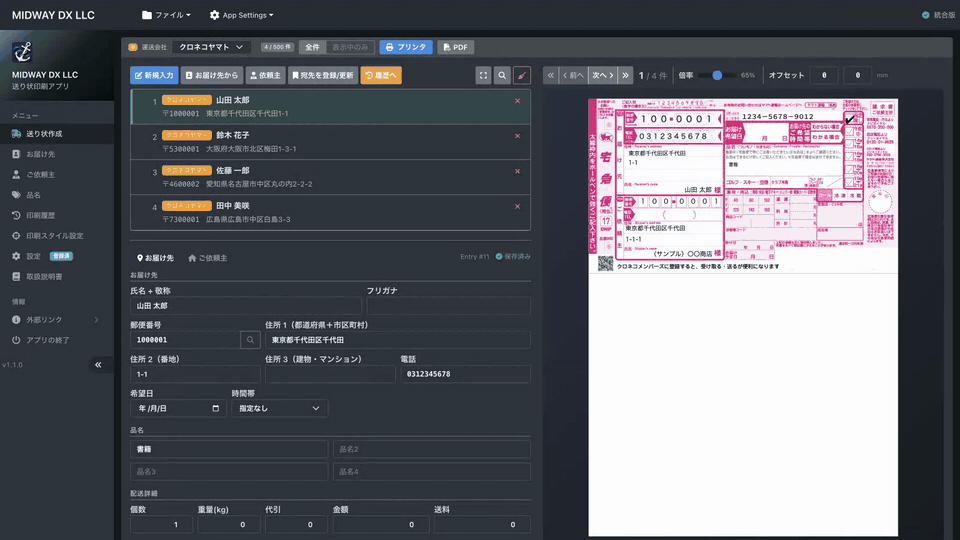The height and width of the screenshot is (540, 960).
Task: Open 送り状作成 in sidebar menu
Action: (57, 134)
